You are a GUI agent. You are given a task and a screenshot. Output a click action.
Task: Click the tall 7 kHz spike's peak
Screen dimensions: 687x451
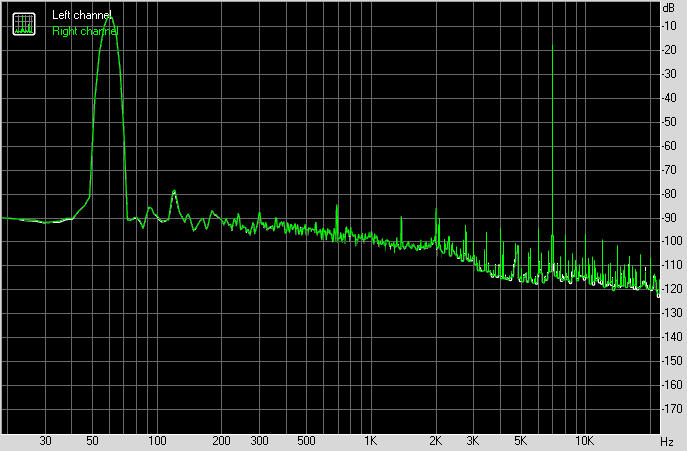pyautogui.click(x=552, y=45)
